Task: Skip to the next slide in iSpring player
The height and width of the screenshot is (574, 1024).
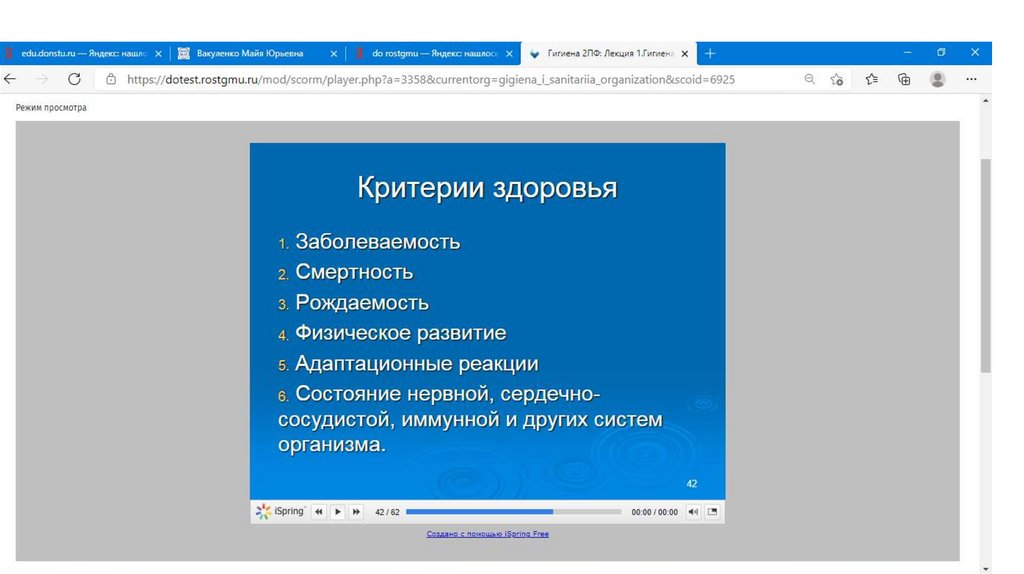Action: pyautogui.click(x=356, y=512)
